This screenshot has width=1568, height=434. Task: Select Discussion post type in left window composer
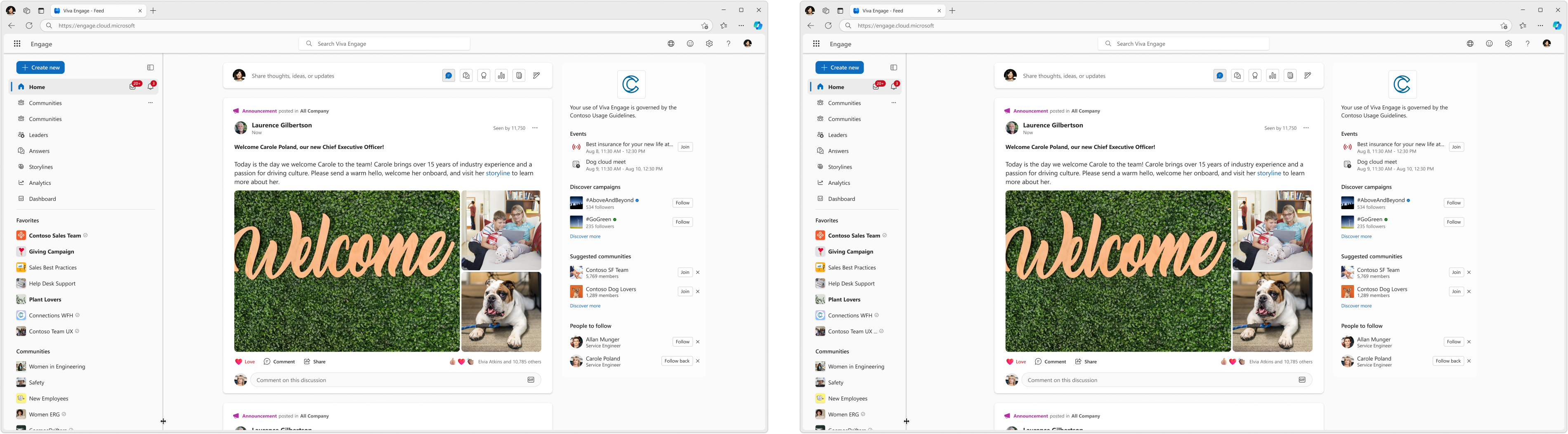click(x=449, y=76)
